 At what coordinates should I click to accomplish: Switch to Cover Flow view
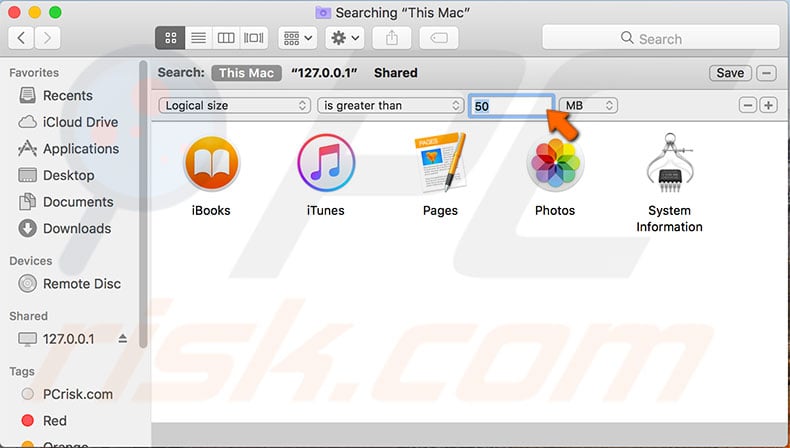point(253,38)
